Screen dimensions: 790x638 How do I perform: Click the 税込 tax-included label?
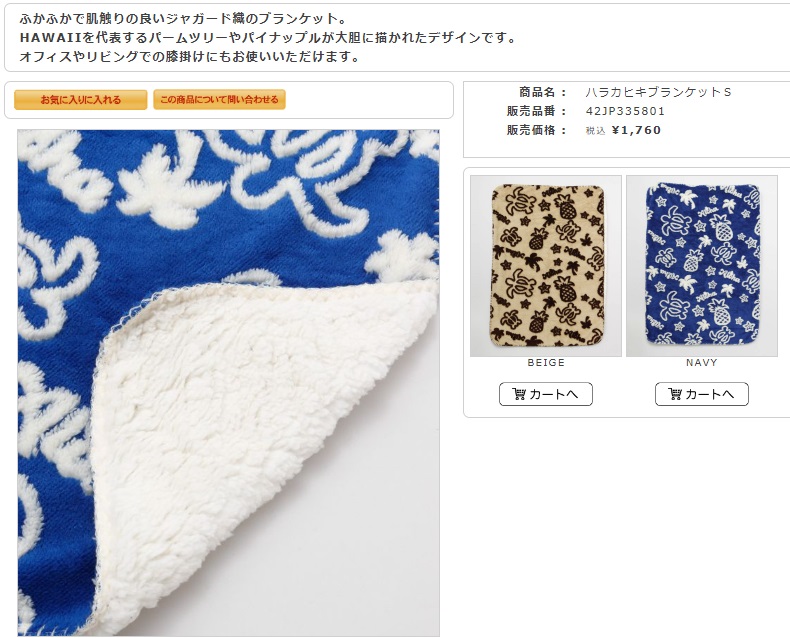coord(595,131)
